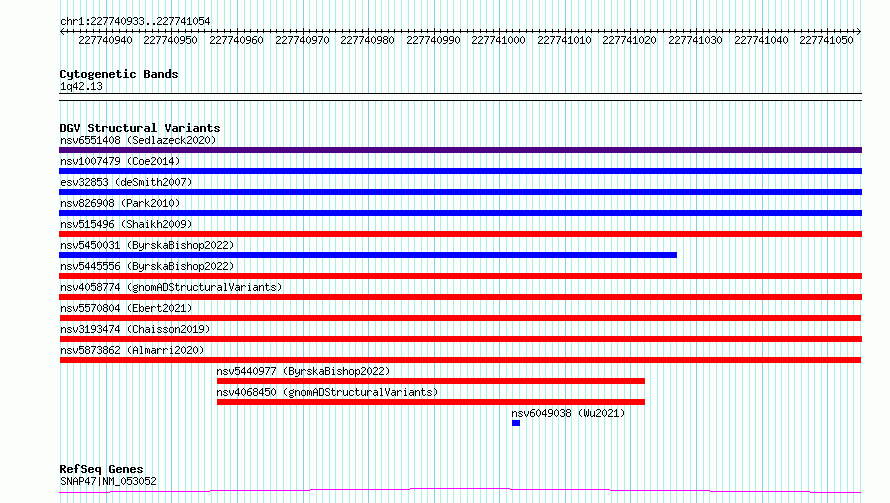
Task: Click ruler tick label 227740940
Action: coord(105,40)
